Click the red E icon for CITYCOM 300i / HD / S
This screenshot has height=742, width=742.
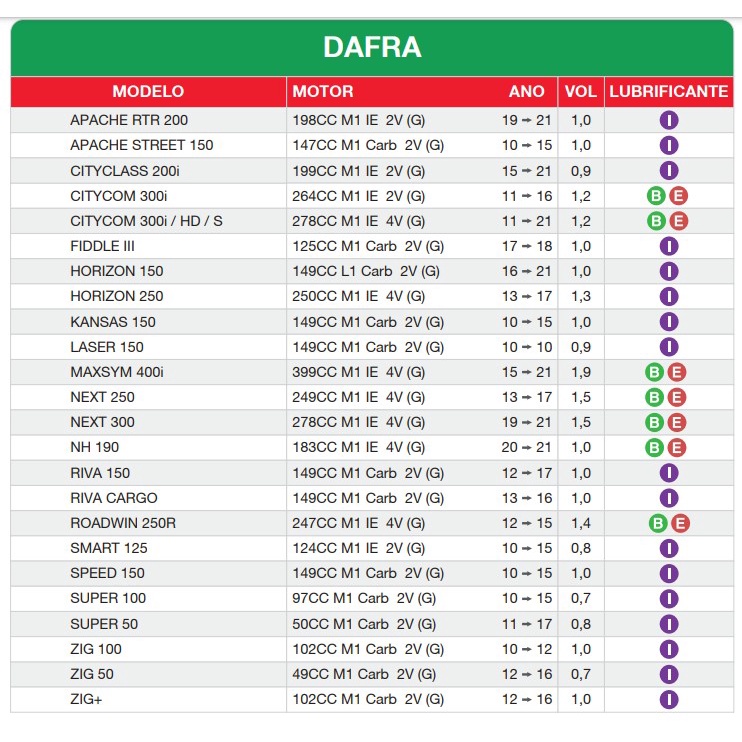coord(679,221)
